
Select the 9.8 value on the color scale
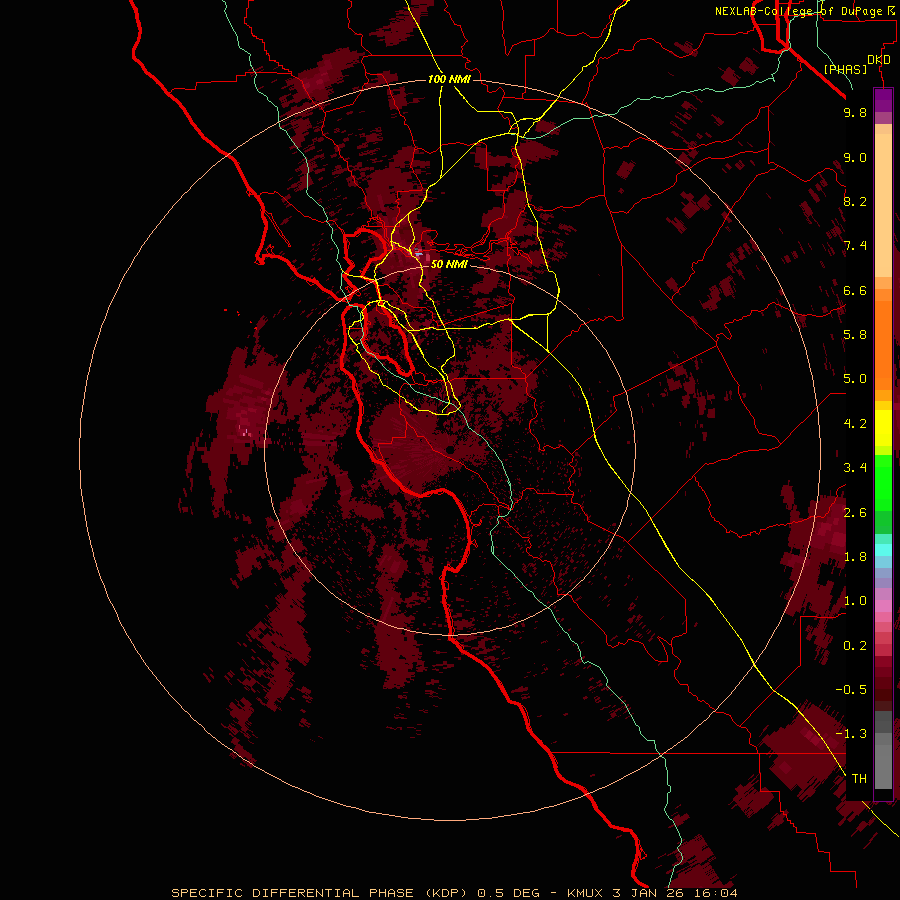point(855,112)
